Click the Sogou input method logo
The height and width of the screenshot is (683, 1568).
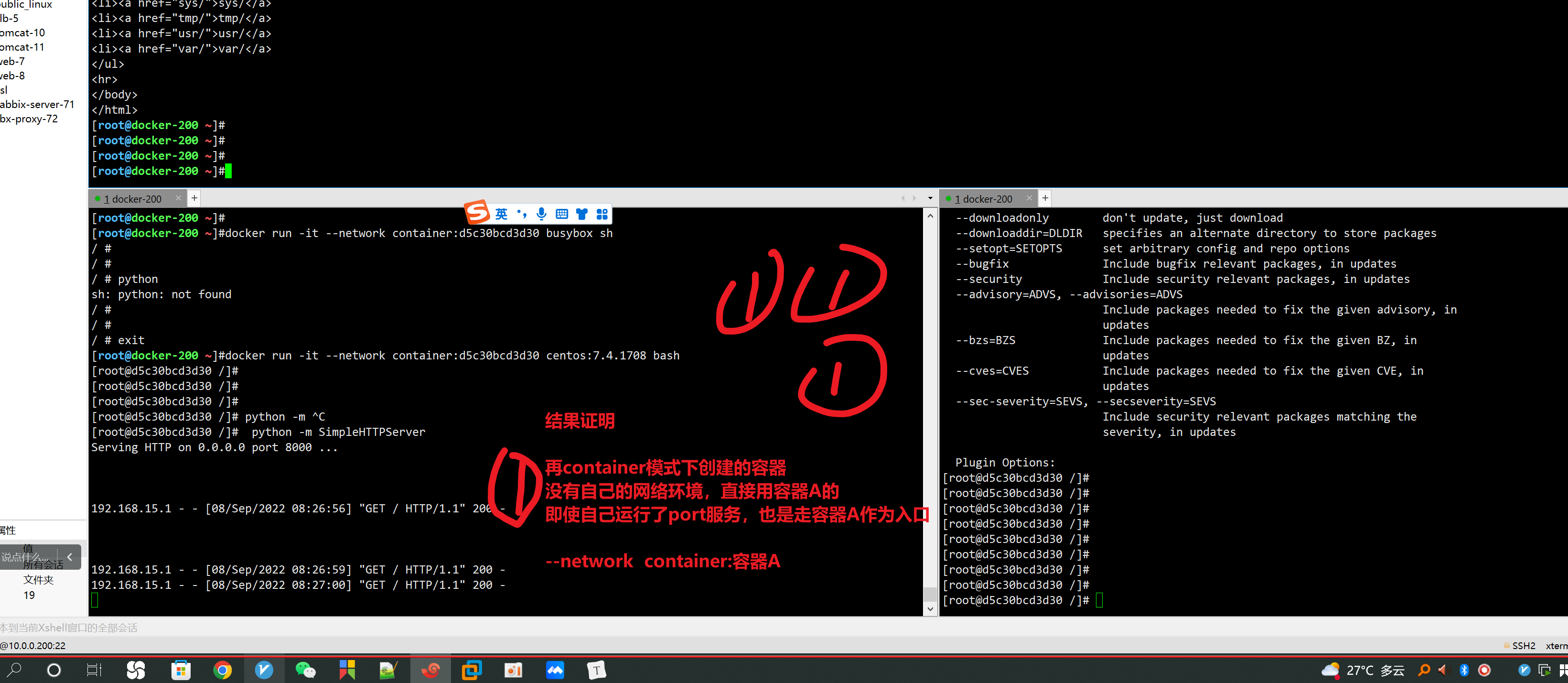(477, 212)
